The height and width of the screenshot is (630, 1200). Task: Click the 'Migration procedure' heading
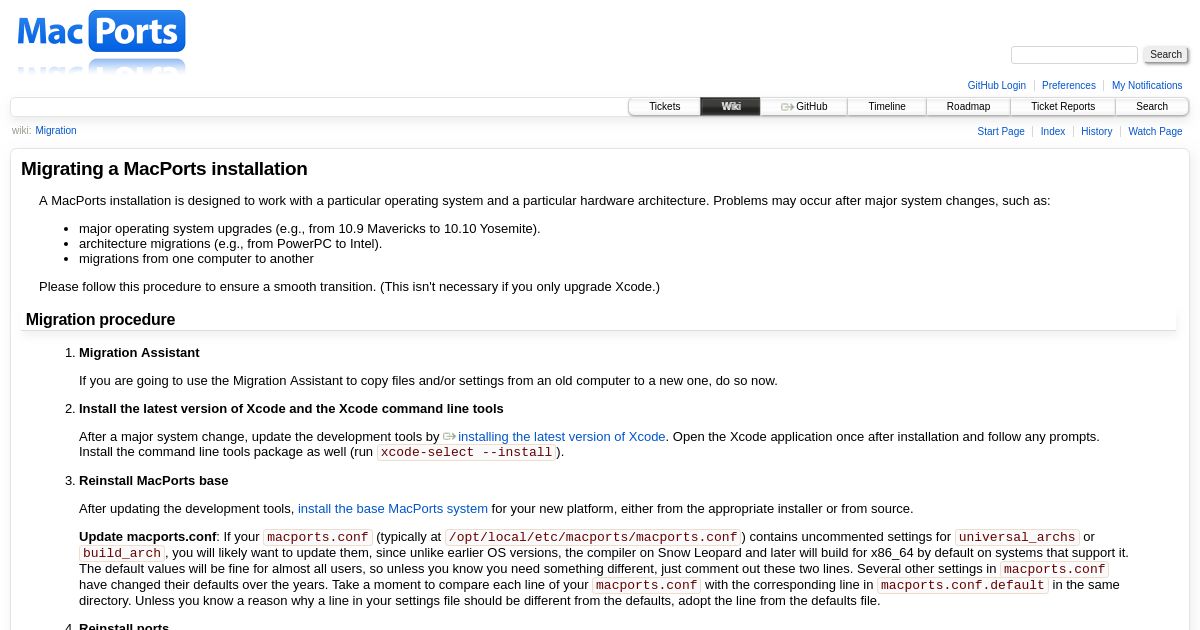[x=100, y=320]
